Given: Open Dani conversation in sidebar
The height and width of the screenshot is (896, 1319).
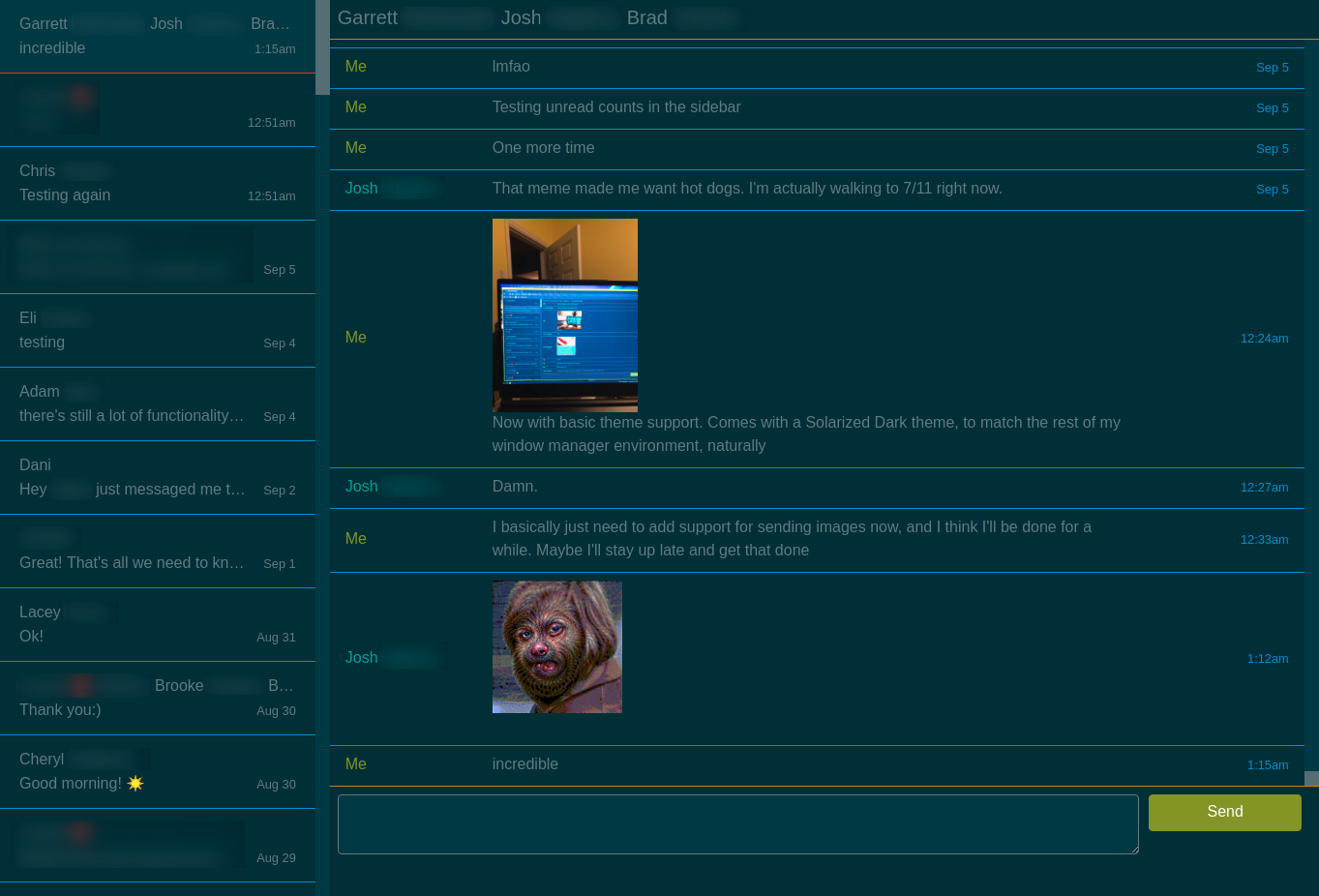Looking at the screenshot, I should click(158, 478).
